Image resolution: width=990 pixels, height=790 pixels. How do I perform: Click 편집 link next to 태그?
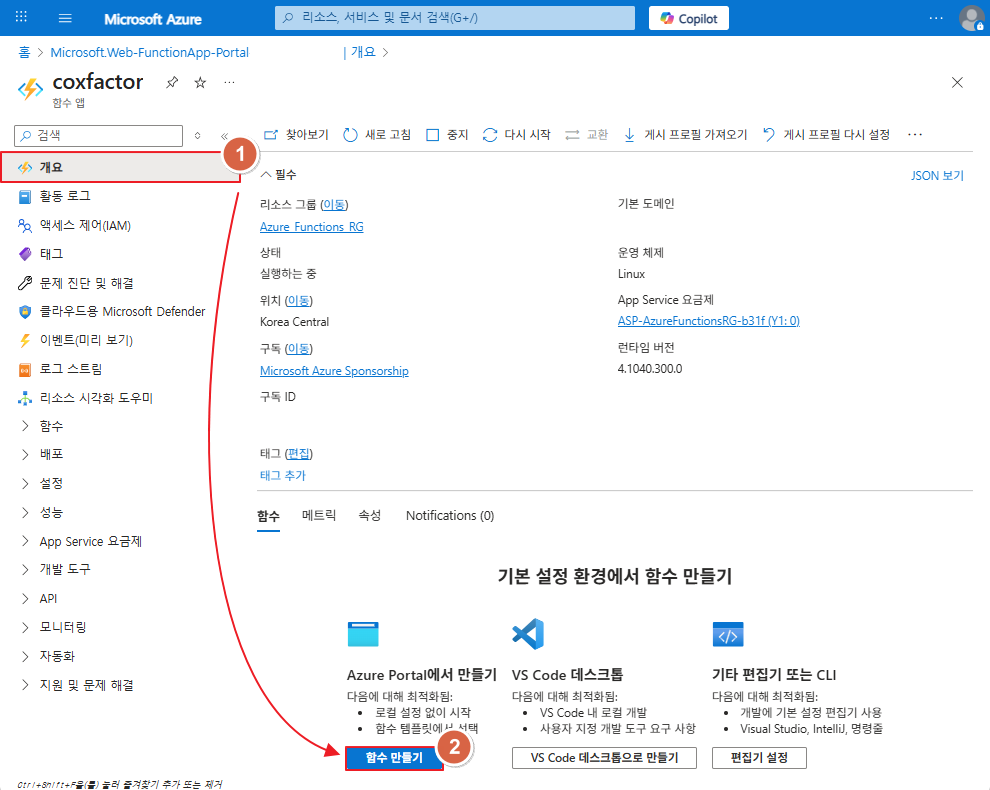299,454
